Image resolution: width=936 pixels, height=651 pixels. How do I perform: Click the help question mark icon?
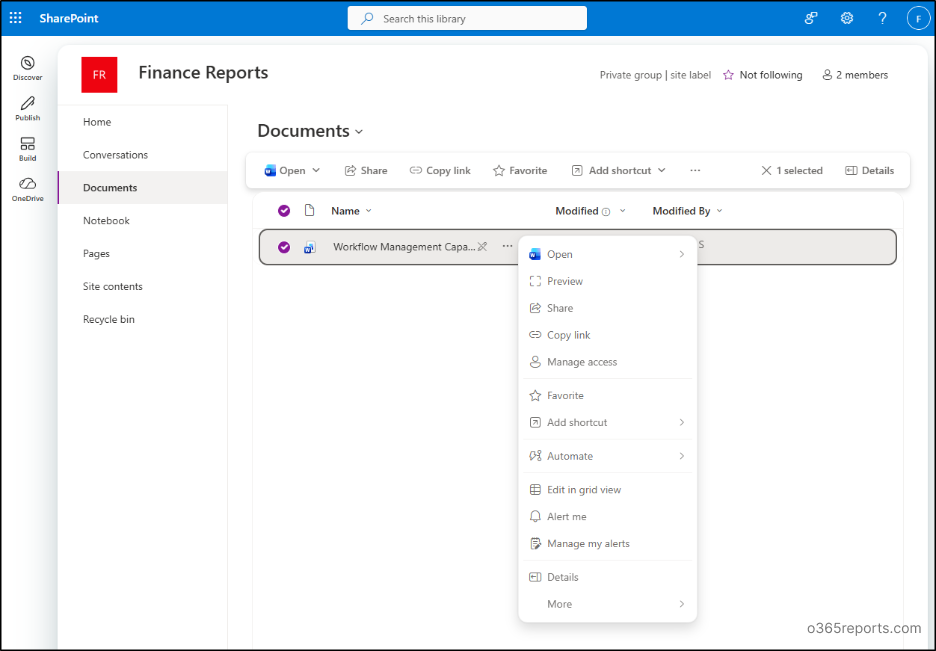(882, 18)
